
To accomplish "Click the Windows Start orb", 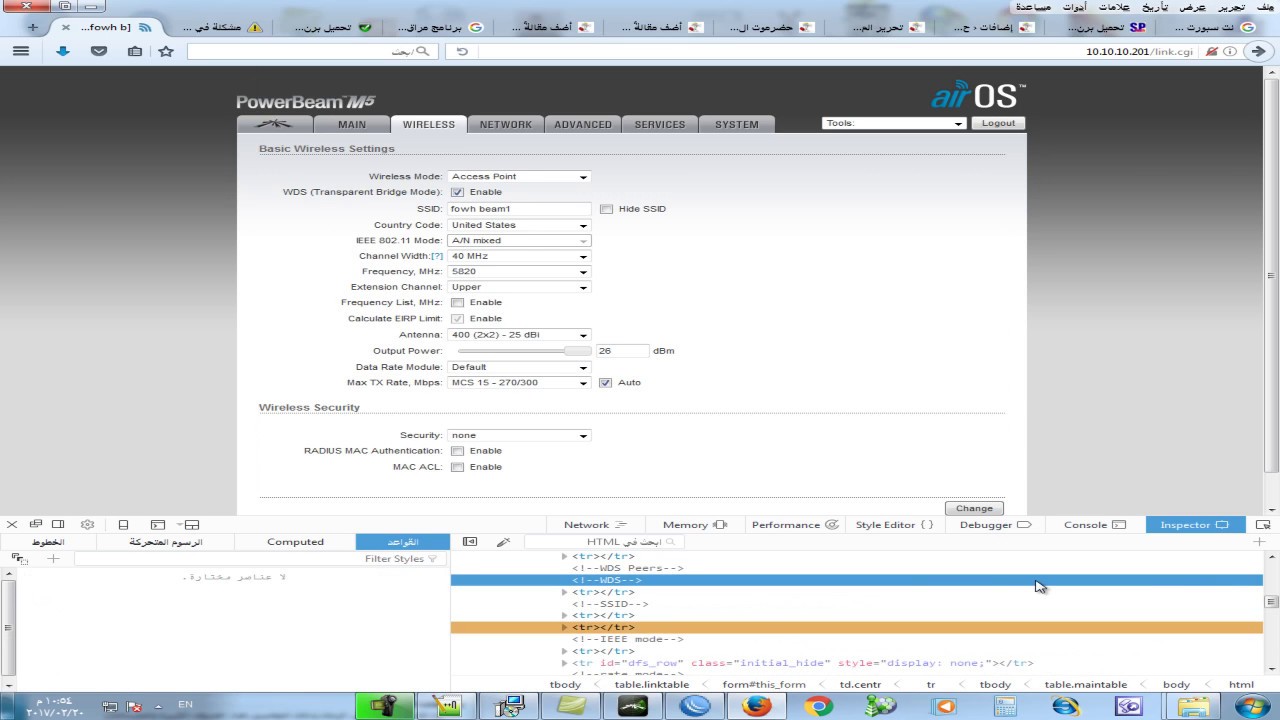I will coord(1252,706).
